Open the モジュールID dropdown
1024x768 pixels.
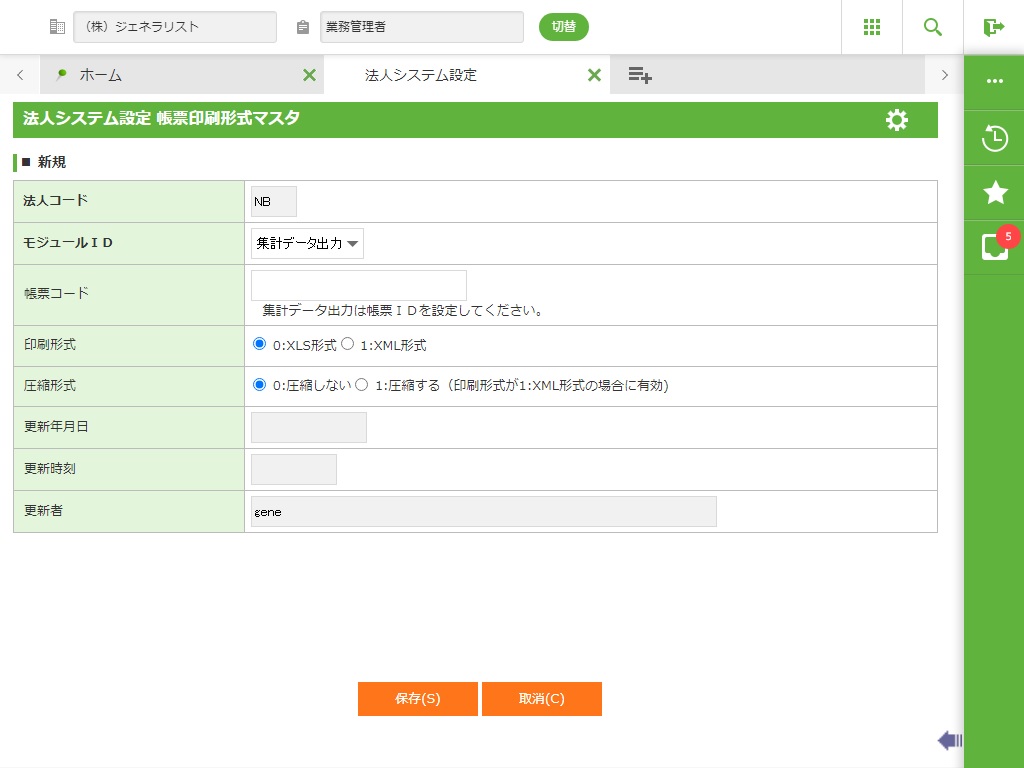[x=307, y=243]
